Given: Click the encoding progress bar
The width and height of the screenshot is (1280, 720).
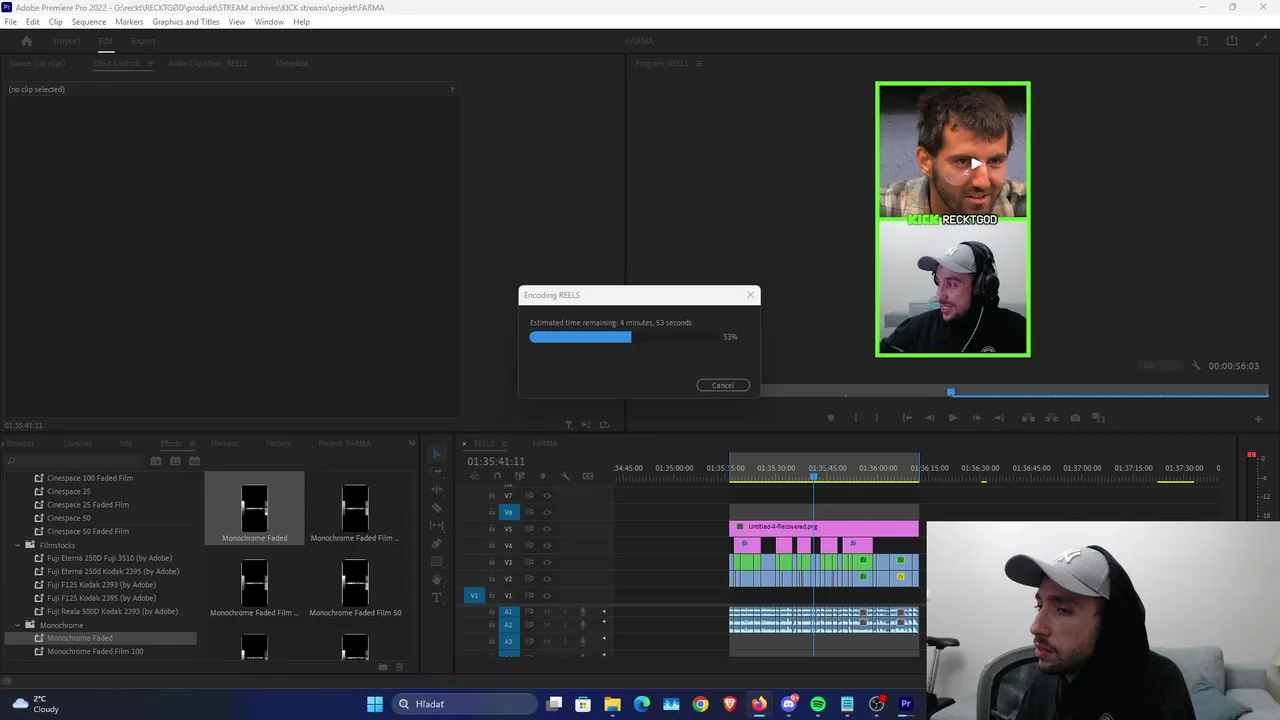Looking at the screenshot, I should click(624, 337).
